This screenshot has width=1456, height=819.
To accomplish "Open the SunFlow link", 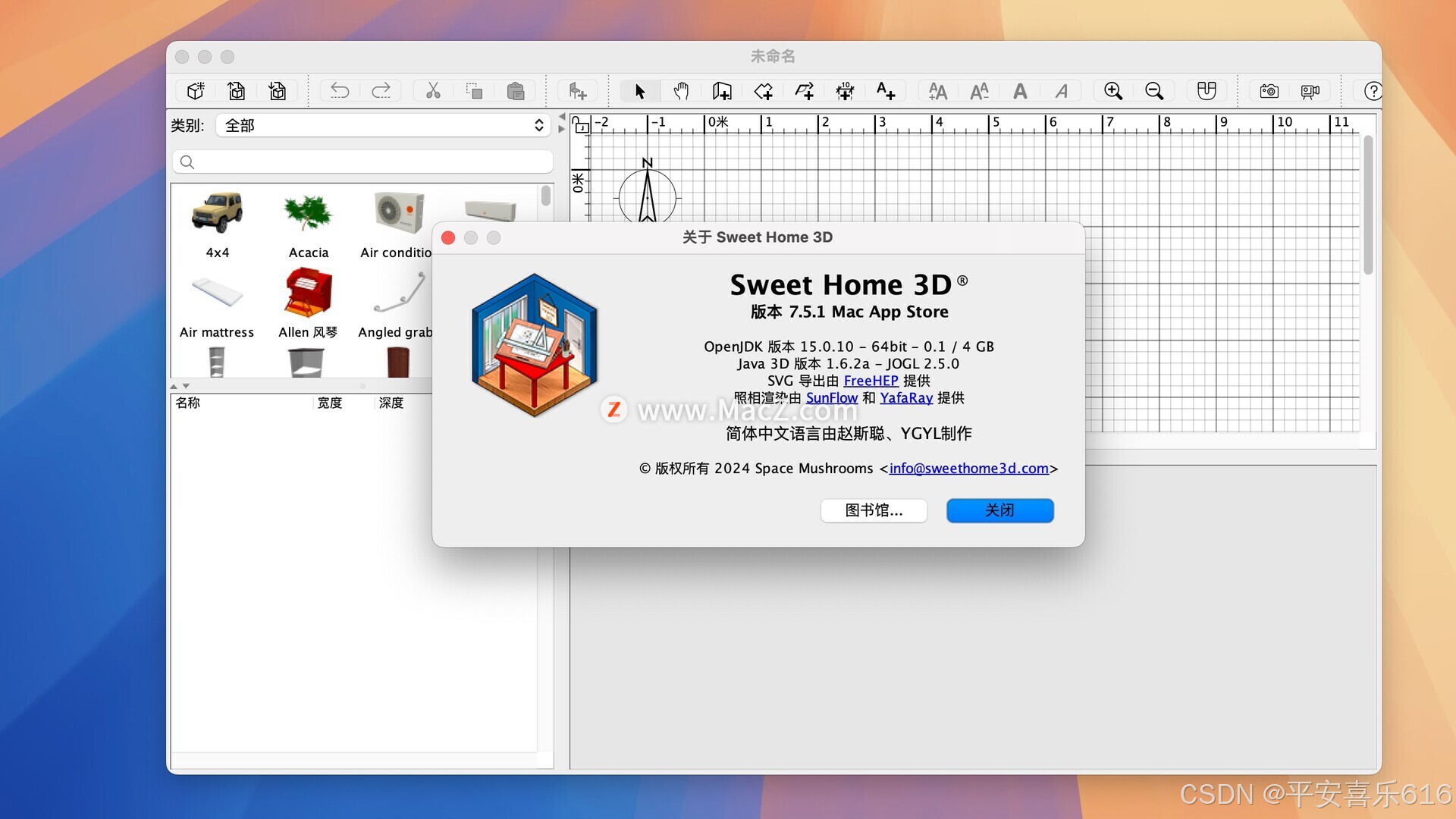I will (831, 398).
